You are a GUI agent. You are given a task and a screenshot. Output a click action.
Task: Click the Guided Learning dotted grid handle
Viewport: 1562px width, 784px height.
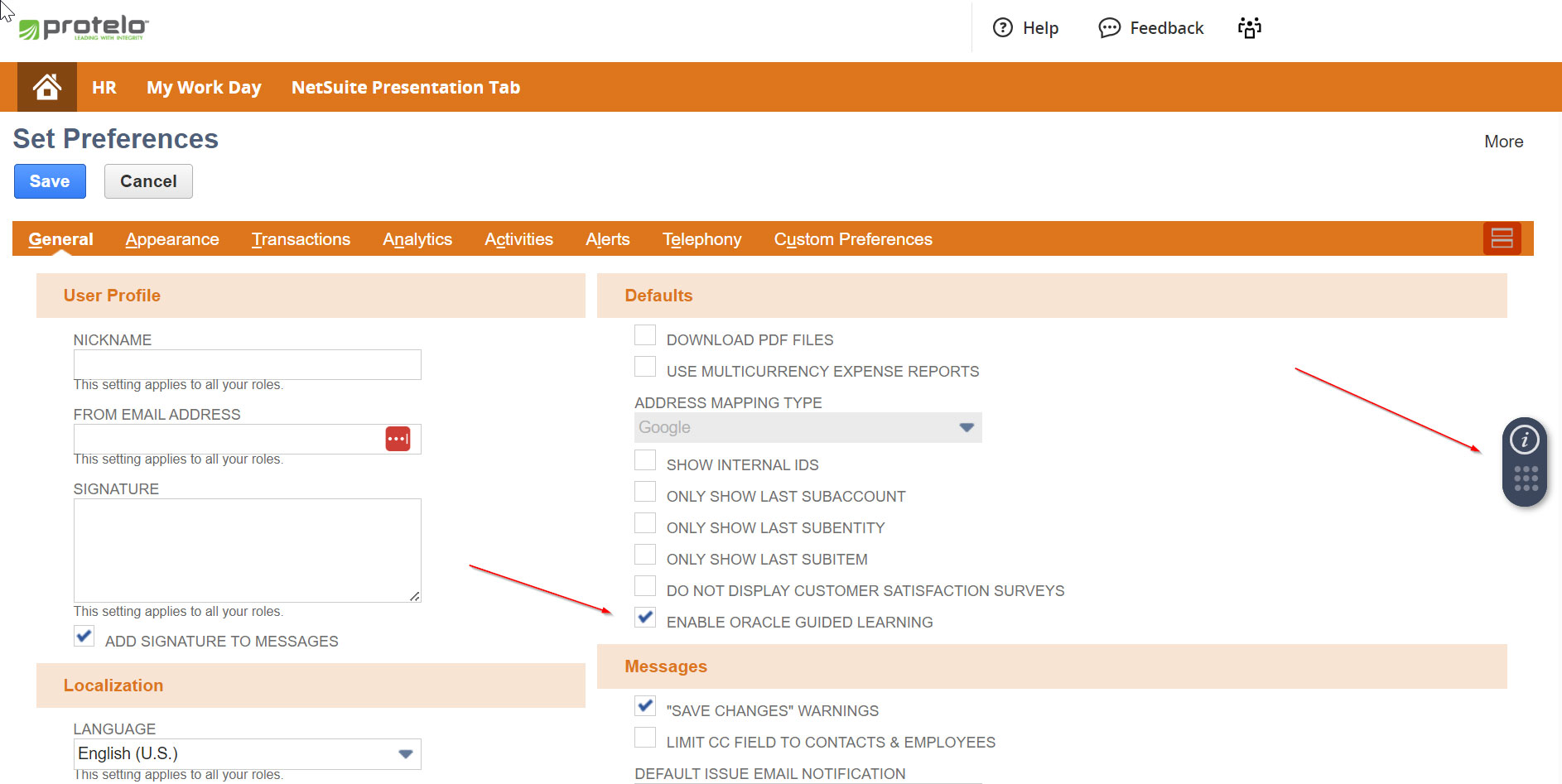pos(1525,479)
